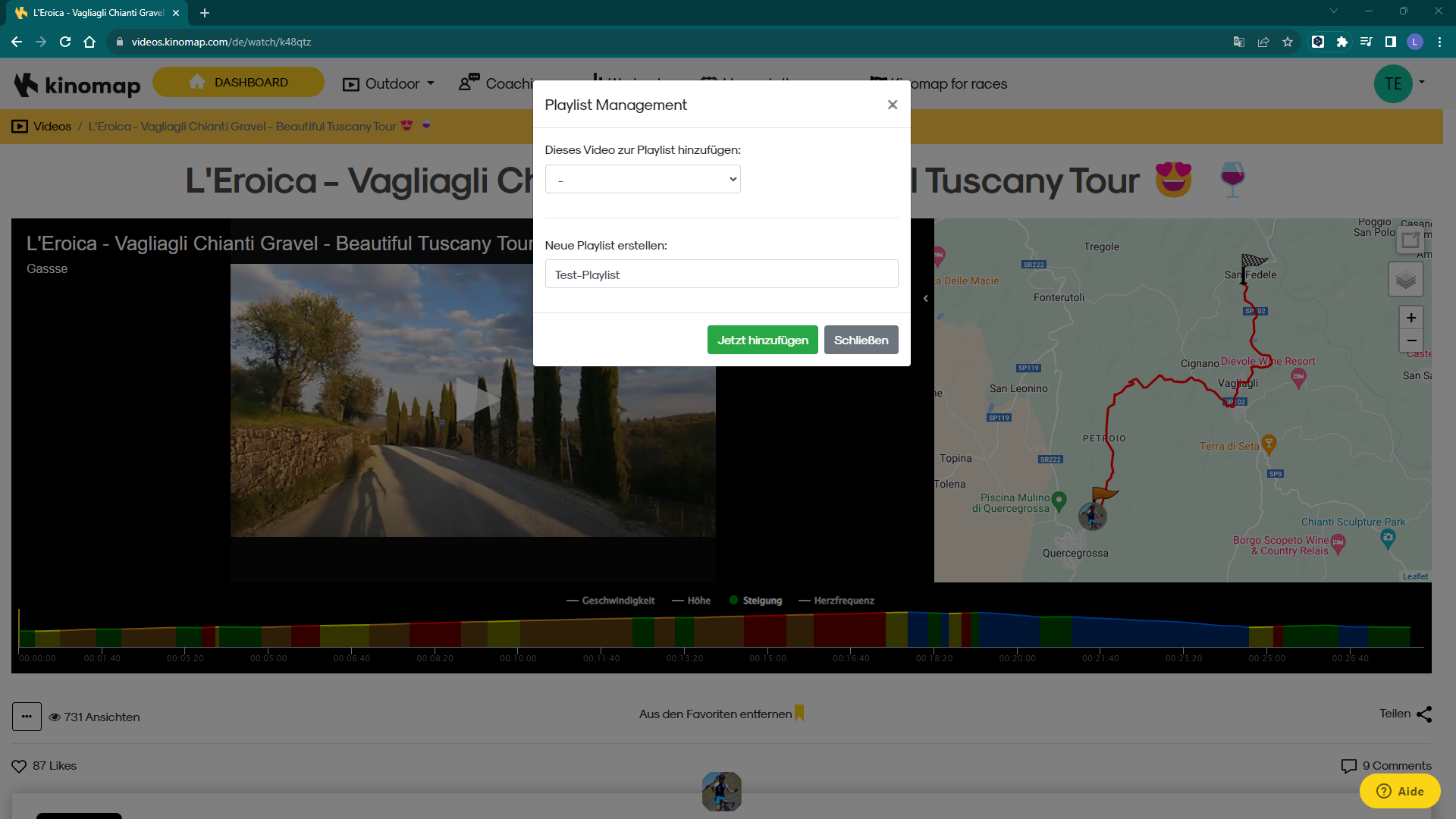Click the Piscina Mulino di Quercegrossa pin
This screenshot has width=1456, height=819.
(x=1059, y=501)
